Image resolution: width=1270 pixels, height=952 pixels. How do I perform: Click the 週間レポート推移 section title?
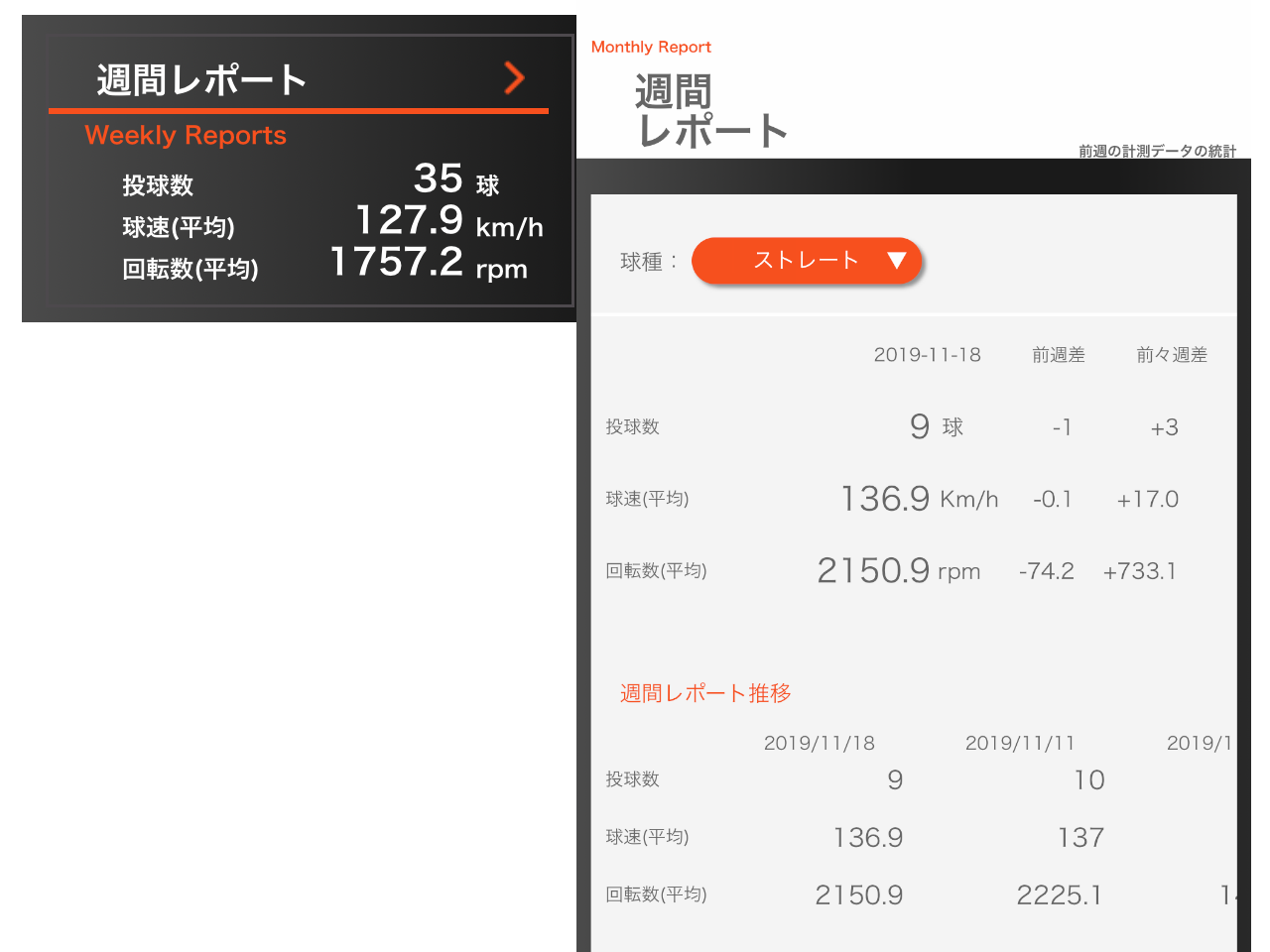click(x=705, y=693)
